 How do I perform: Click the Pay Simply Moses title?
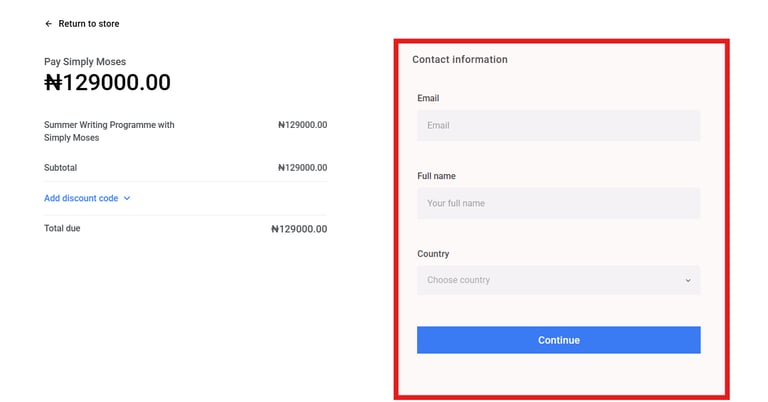(85, 61)
